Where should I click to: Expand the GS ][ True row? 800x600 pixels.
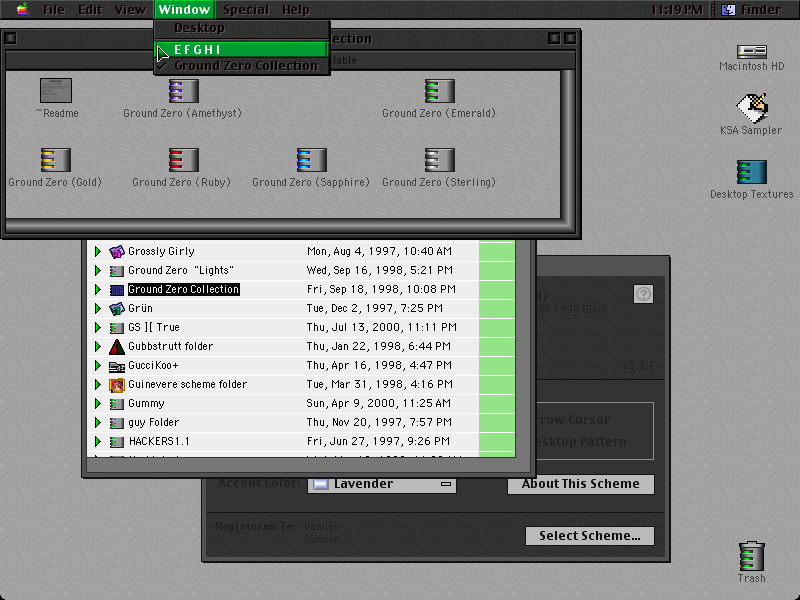click(97, 328)
